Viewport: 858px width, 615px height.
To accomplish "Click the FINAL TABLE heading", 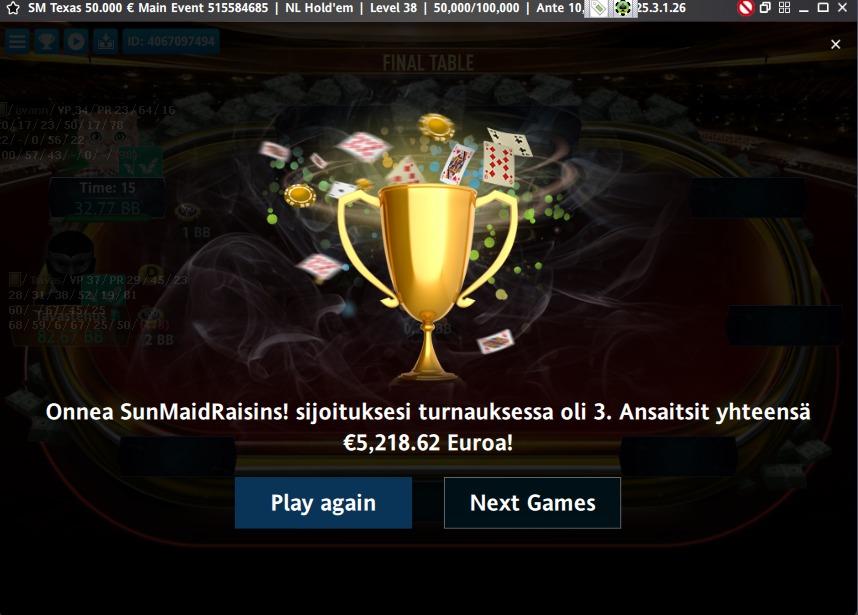I will pos(428,63).
